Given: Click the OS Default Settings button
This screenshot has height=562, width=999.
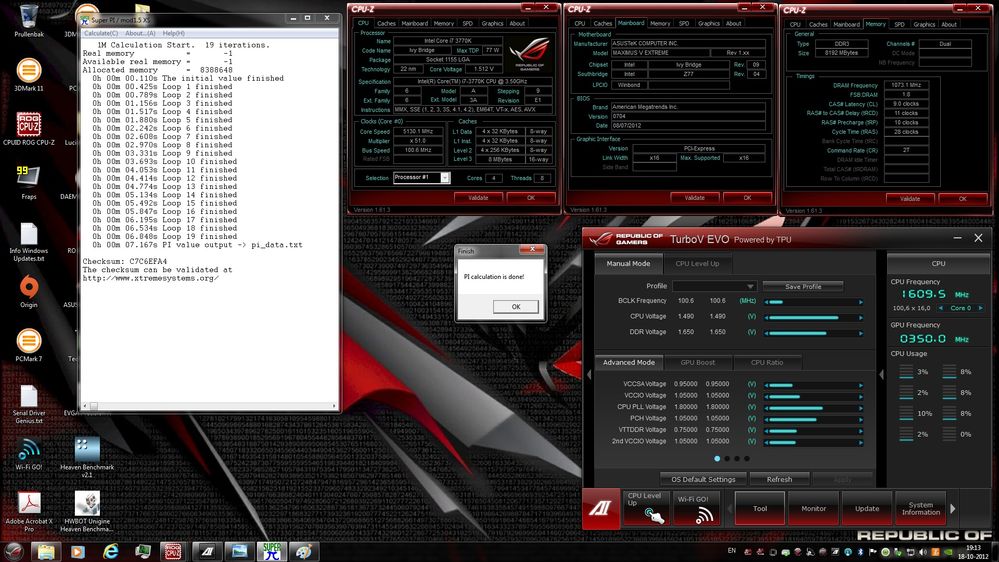Looking at the screenshot, I should (703, 479).
